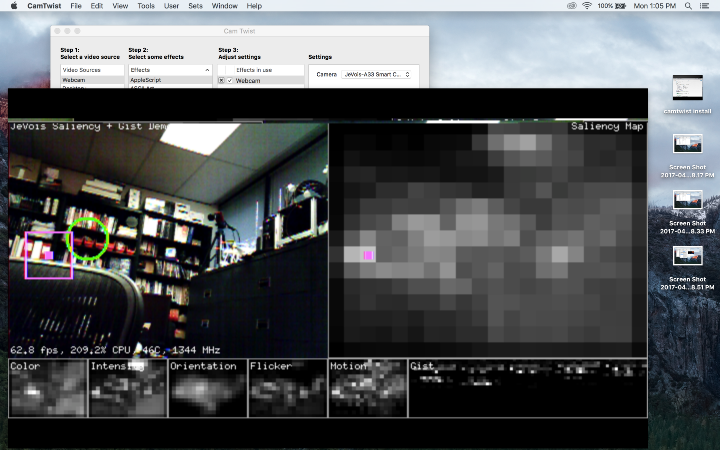Open the Window menu
Image resolution: width=720 pixels, height=450 pixels.
(x=225, y=6)
